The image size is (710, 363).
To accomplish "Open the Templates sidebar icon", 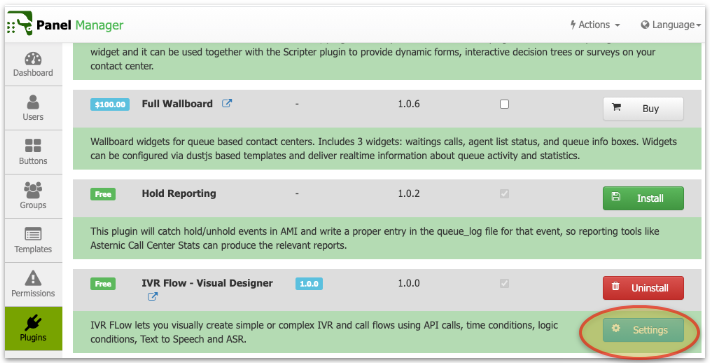I will 33,234.
